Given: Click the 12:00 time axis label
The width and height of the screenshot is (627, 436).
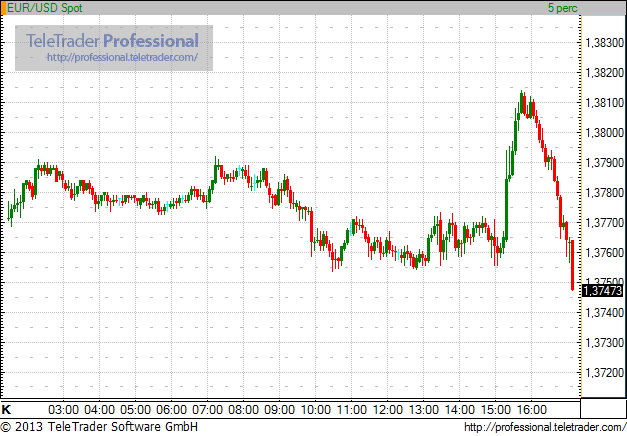Looking at the screenshot, I should click(x=387, y=410).
